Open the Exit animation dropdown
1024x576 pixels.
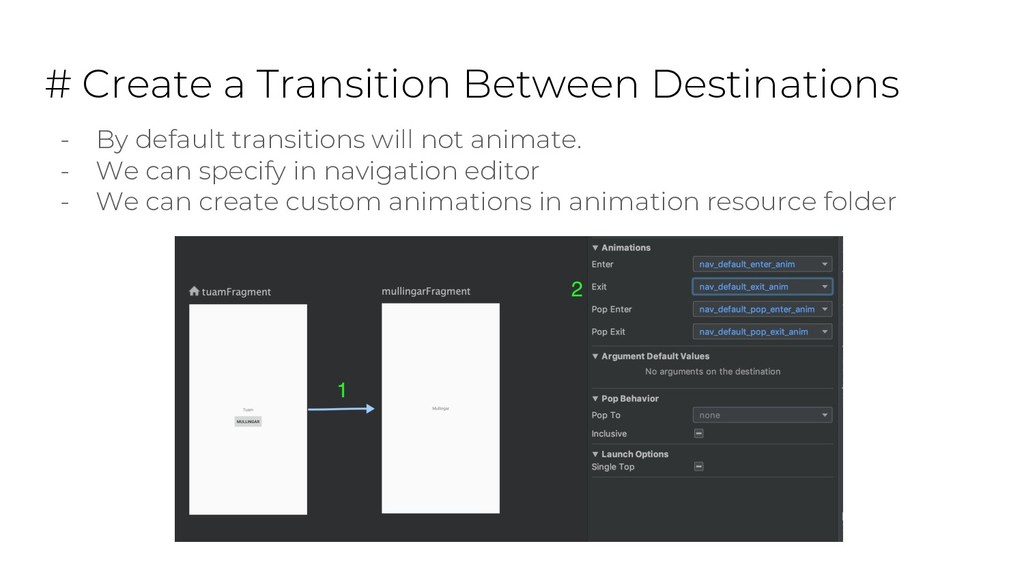click(762, 287)
